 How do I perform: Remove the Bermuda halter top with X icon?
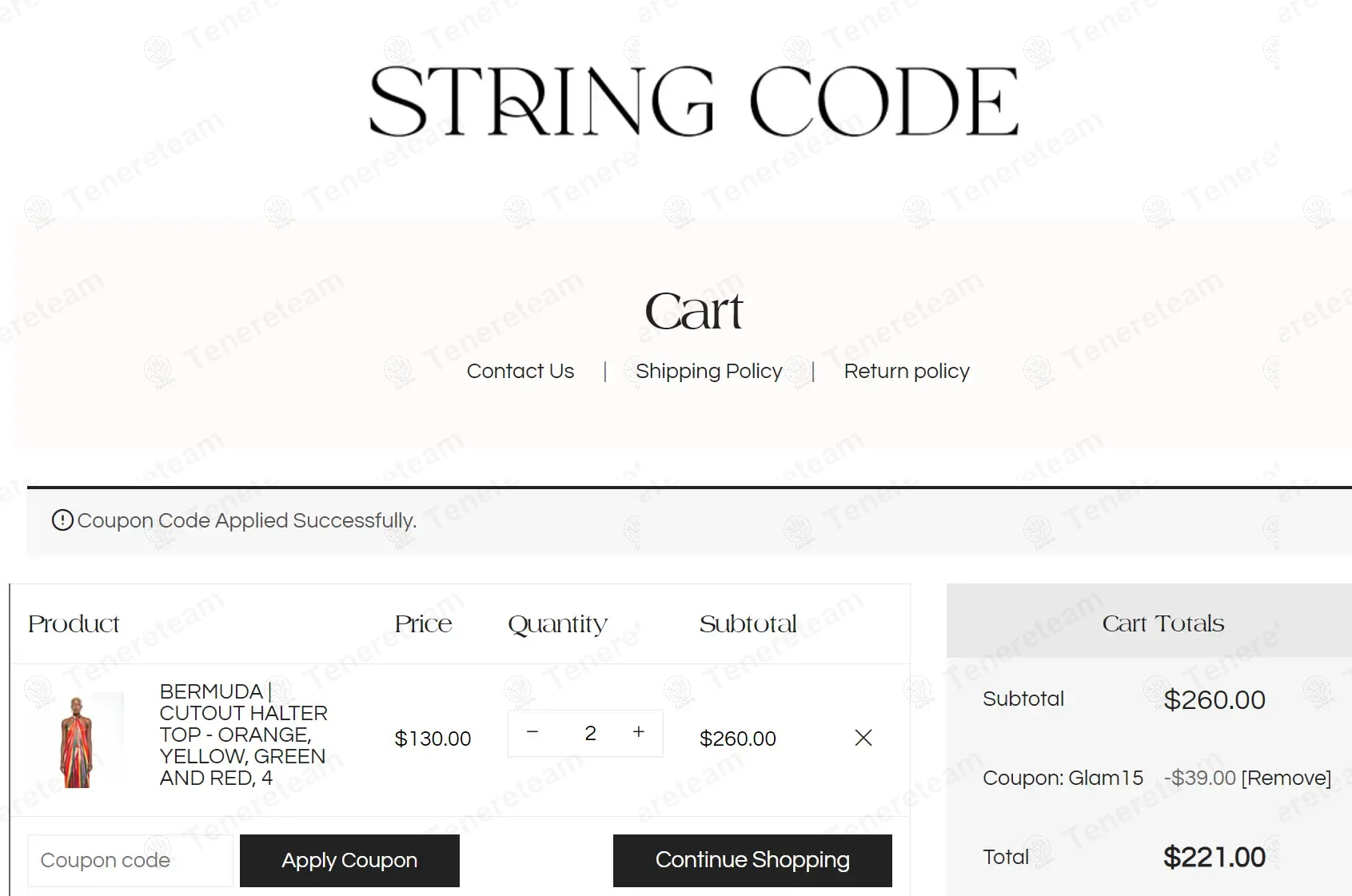[863, 738]
